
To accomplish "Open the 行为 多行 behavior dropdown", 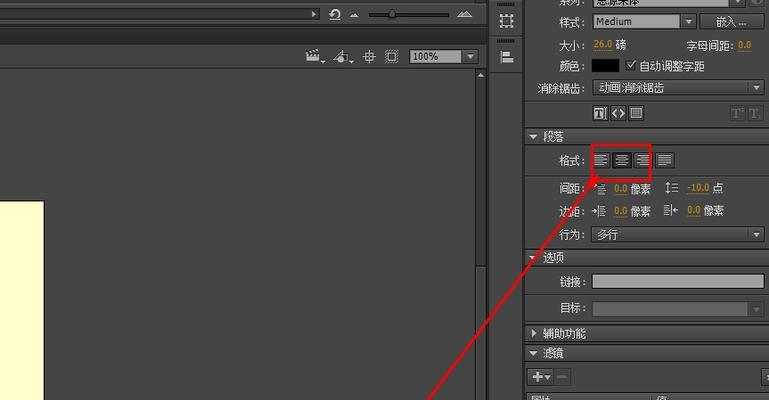I will 678,234.
